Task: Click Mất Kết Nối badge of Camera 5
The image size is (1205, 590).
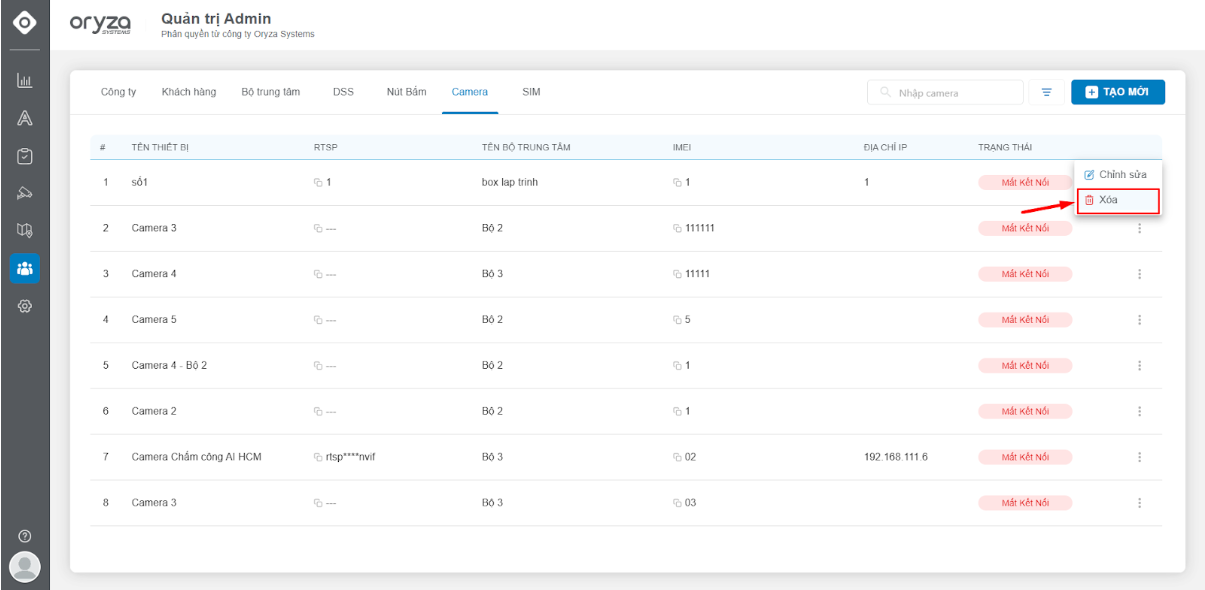Action: point(1025,320)
